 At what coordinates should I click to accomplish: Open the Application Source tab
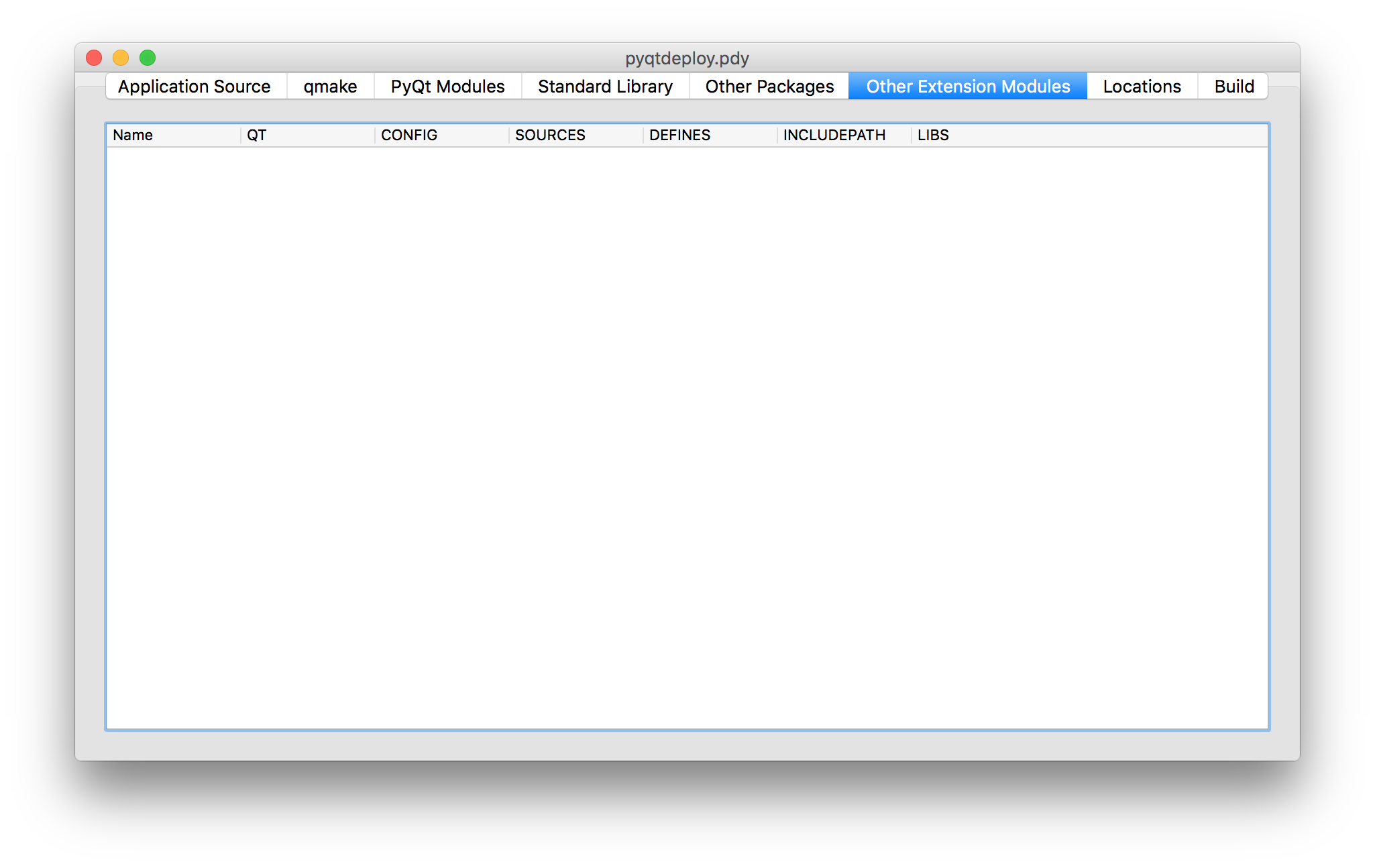pyautogui.click(x=195, y=87)
